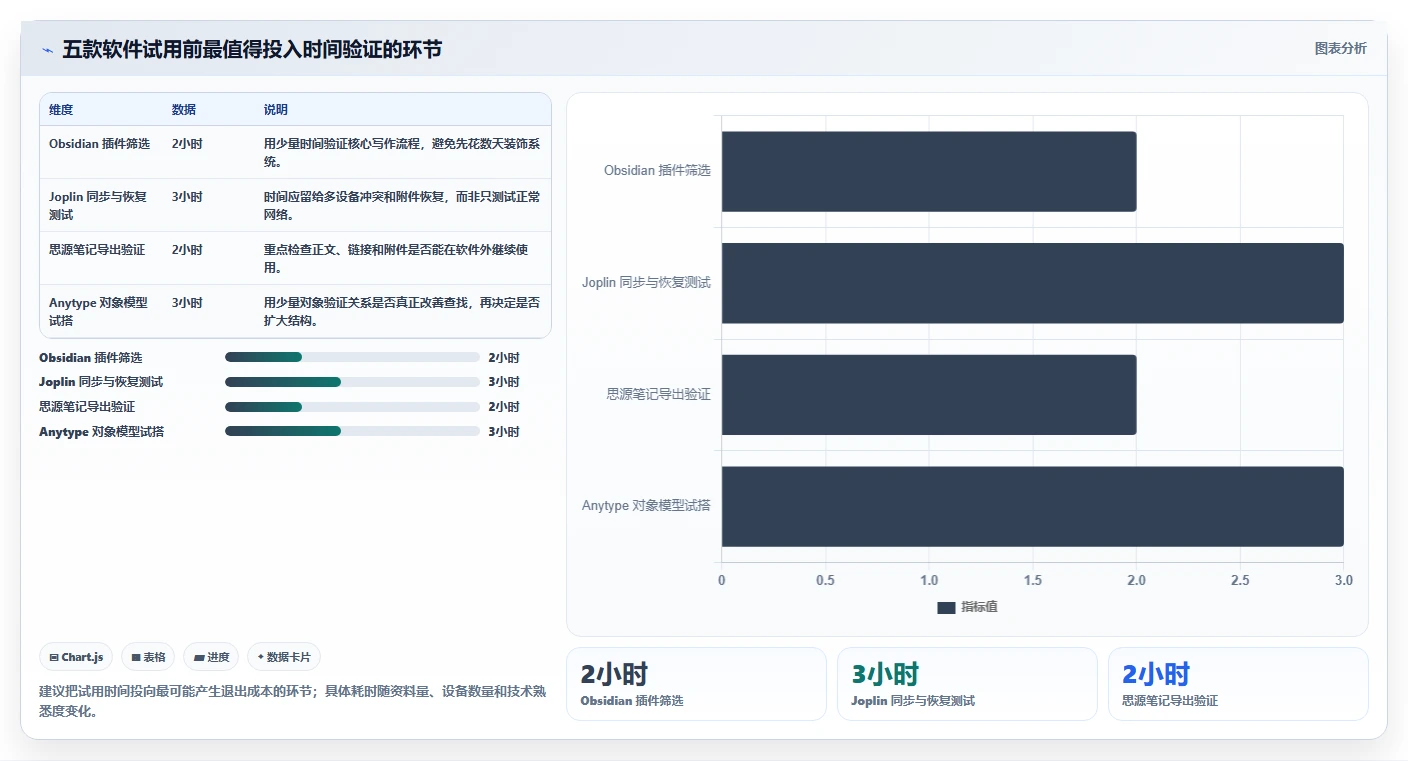Screen dimensions: 1408x761
Task: Click the Joplin 同步与恢复测试 progress bar
Action: 352,382
